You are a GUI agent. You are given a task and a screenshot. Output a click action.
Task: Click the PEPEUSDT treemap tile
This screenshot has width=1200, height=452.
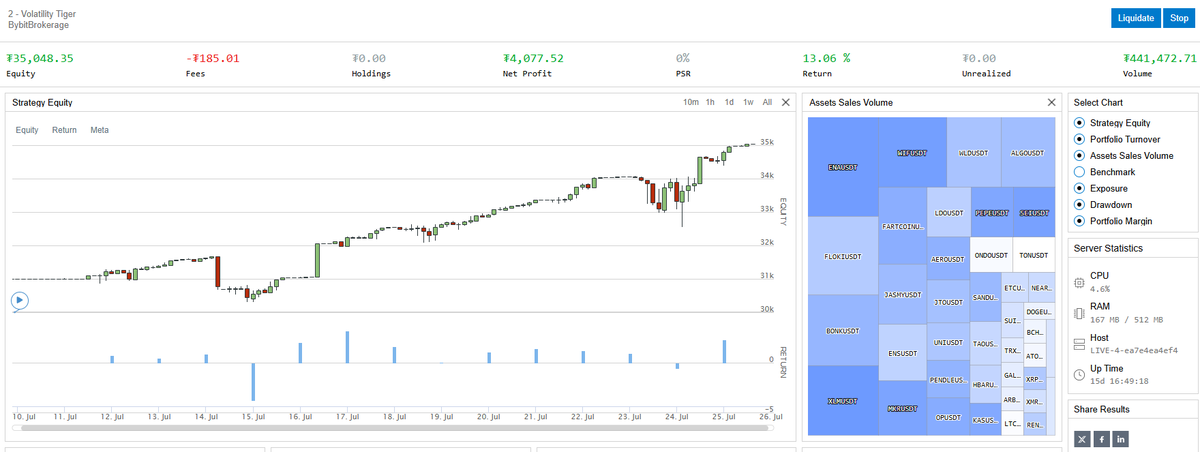pyautogui.click(x=992, y=213)
